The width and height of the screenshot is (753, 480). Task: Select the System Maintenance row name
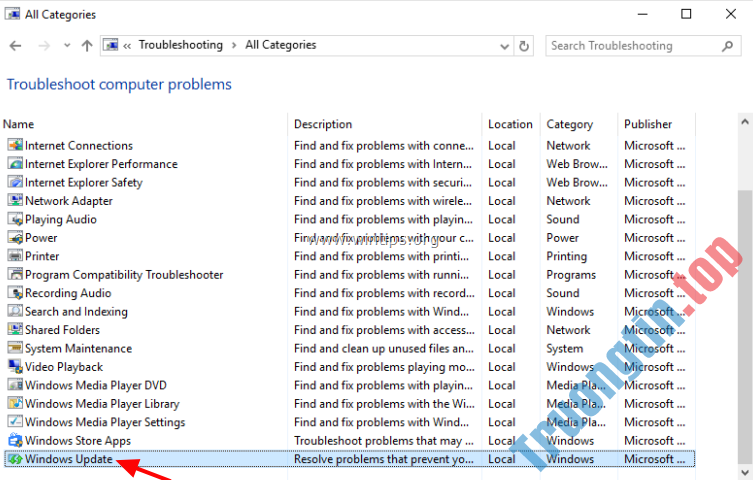click(78, 348)
